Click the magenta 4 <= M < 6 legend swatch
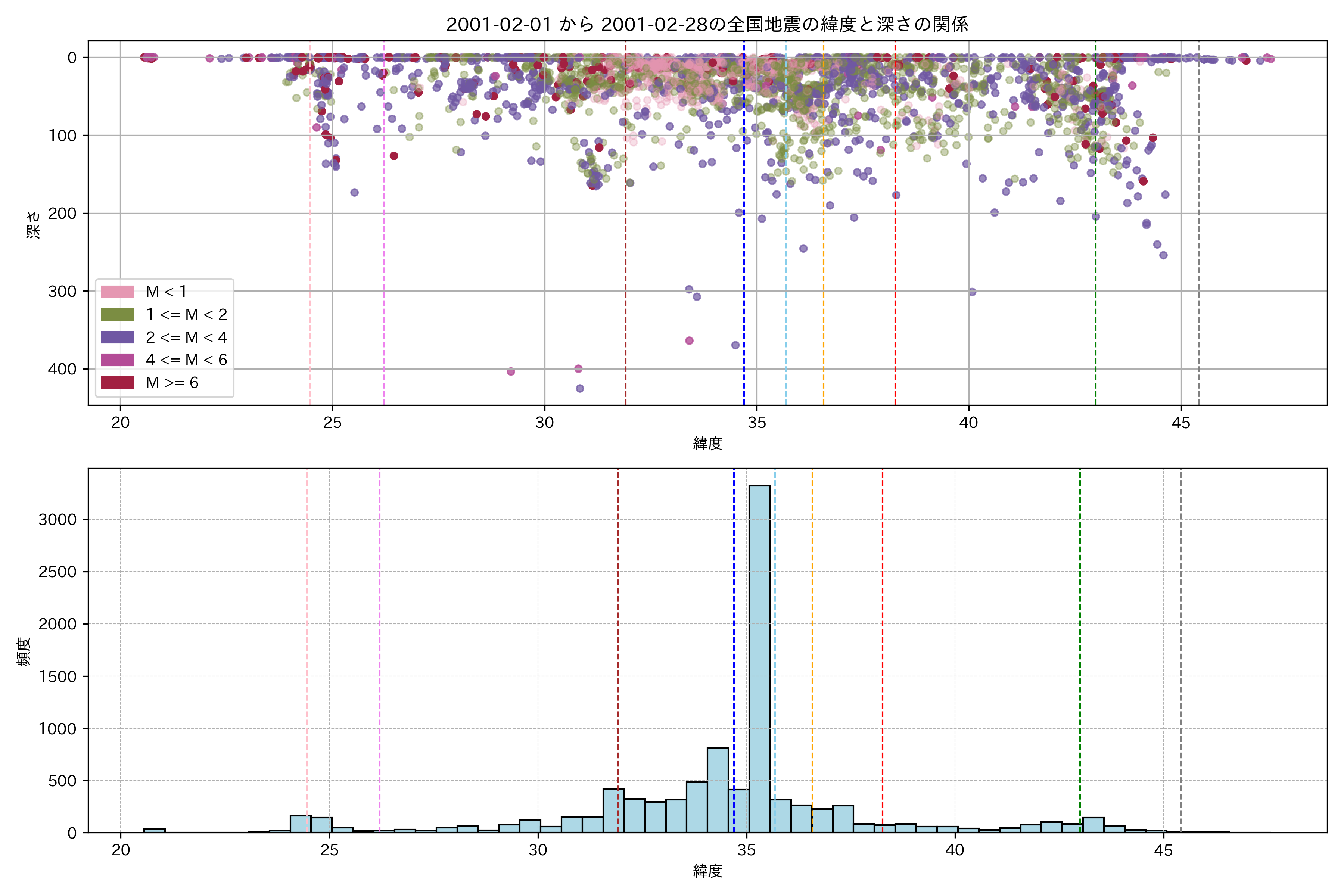The image size is (1344, 896). click(x=117, y=360)
